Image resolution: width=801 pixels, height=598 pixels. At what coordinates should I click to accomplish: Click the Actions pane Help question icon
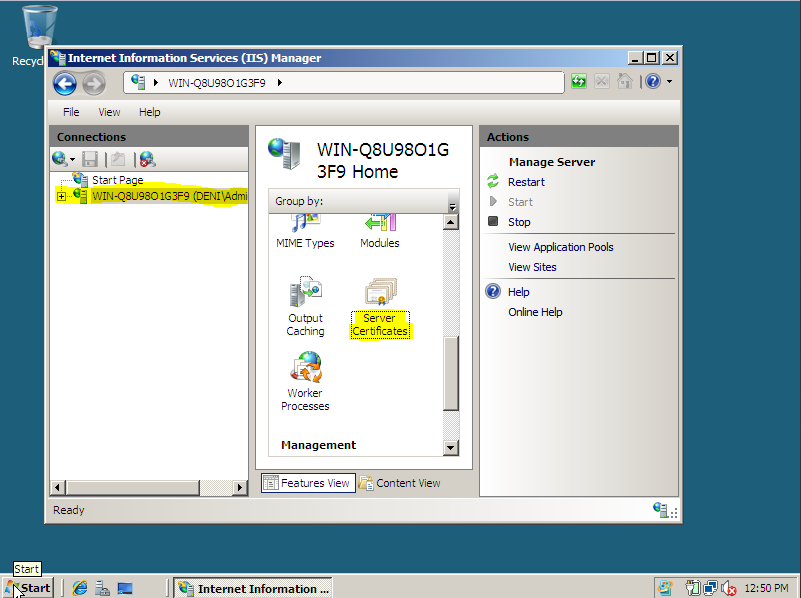click(x=493, y=291)
